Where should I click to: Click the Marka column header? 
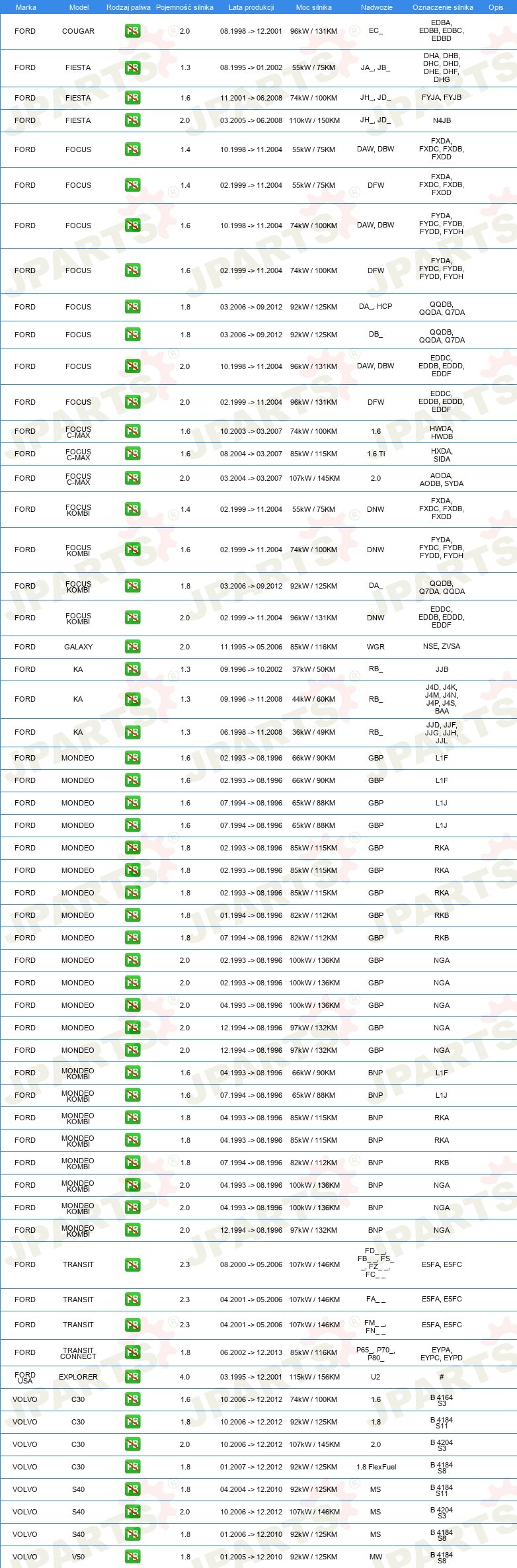tap(26, 7)
